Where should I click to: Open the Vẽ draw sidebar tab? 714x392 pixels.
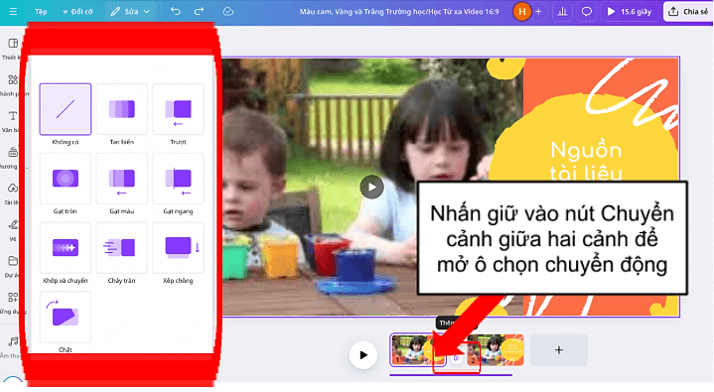12,229
